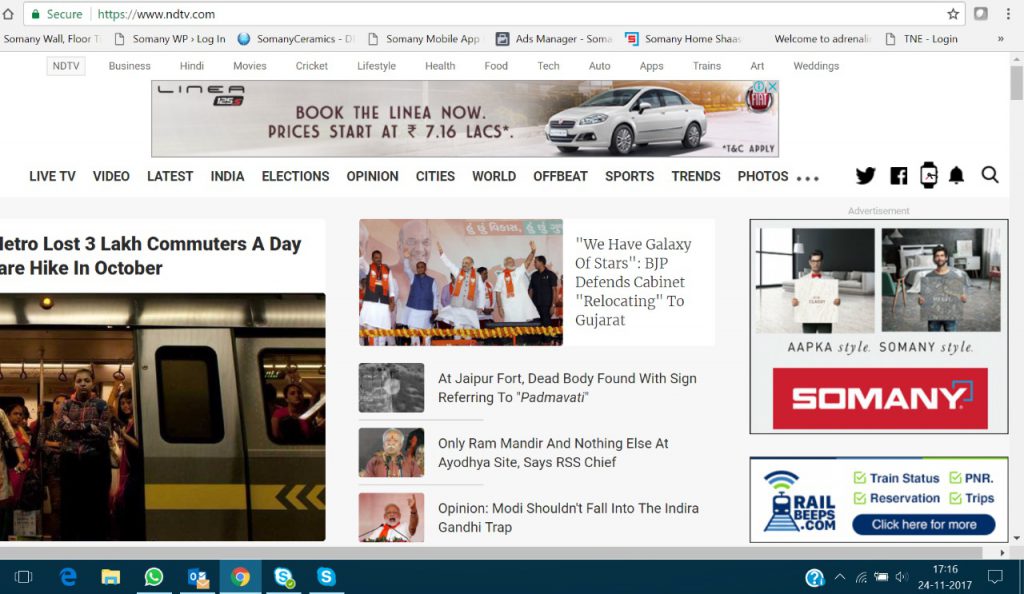Screen dimensions: 1024x594
Task: Open the WORLD section
Action: 494,176
